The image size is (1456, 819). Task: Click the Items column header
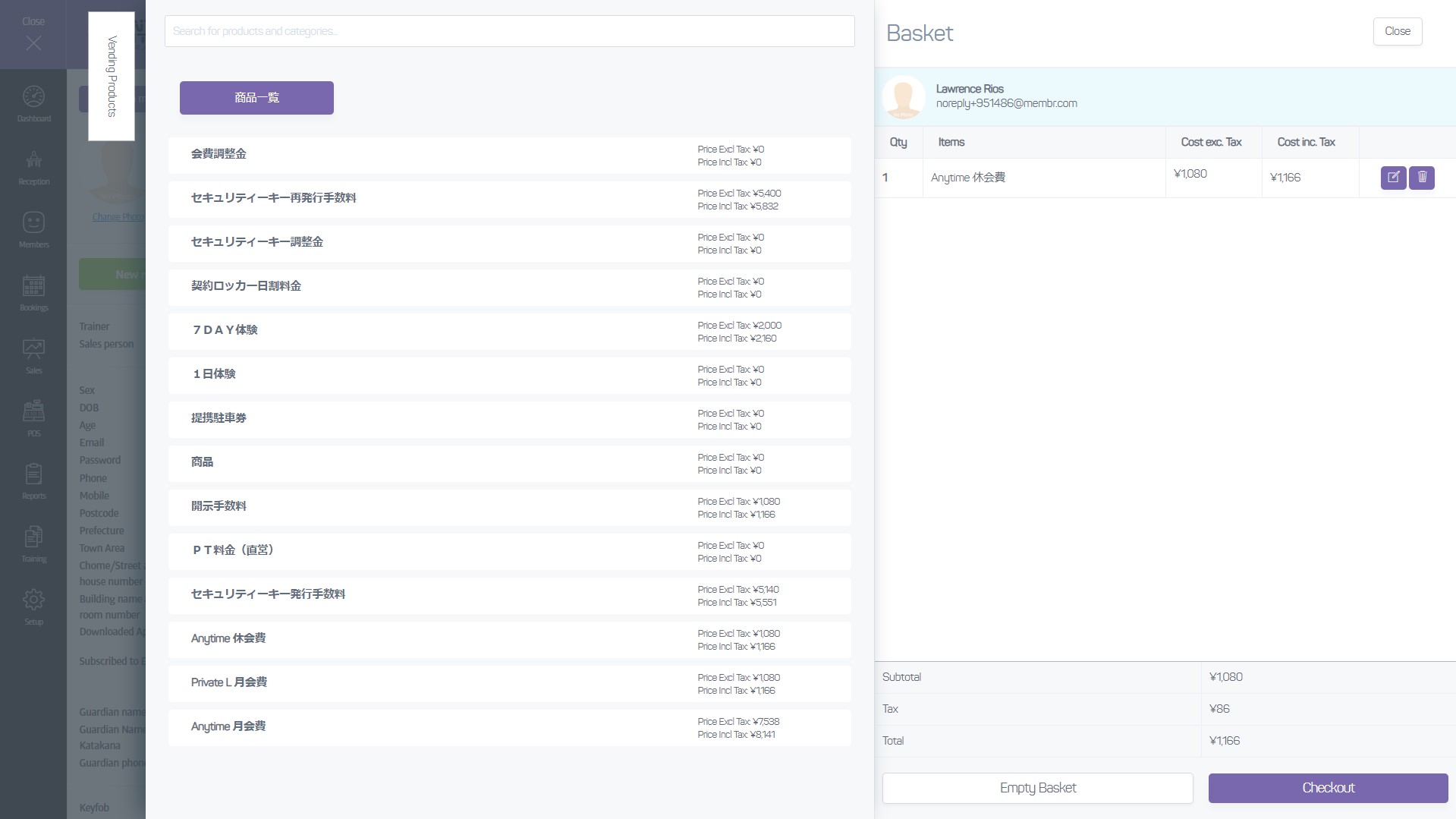pyautogui.click(x=951, y=142)
